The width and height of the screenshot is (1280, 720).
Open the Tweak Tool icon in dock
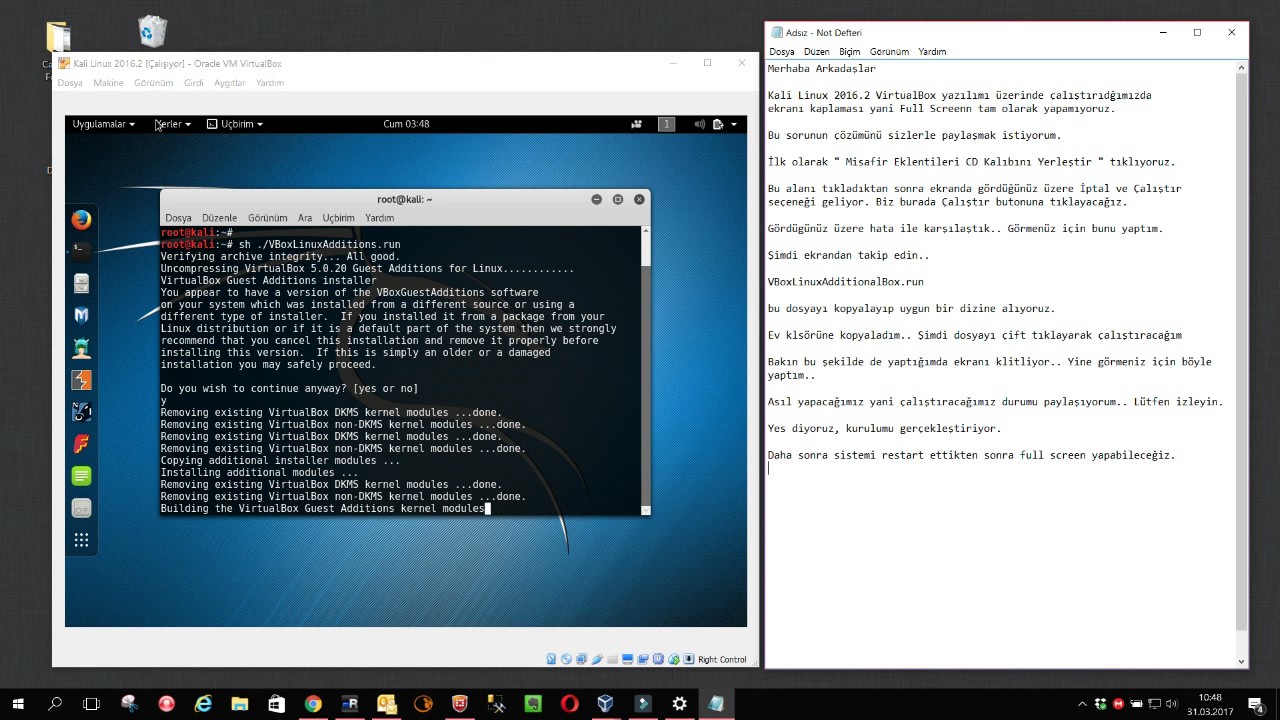[82, 508]
